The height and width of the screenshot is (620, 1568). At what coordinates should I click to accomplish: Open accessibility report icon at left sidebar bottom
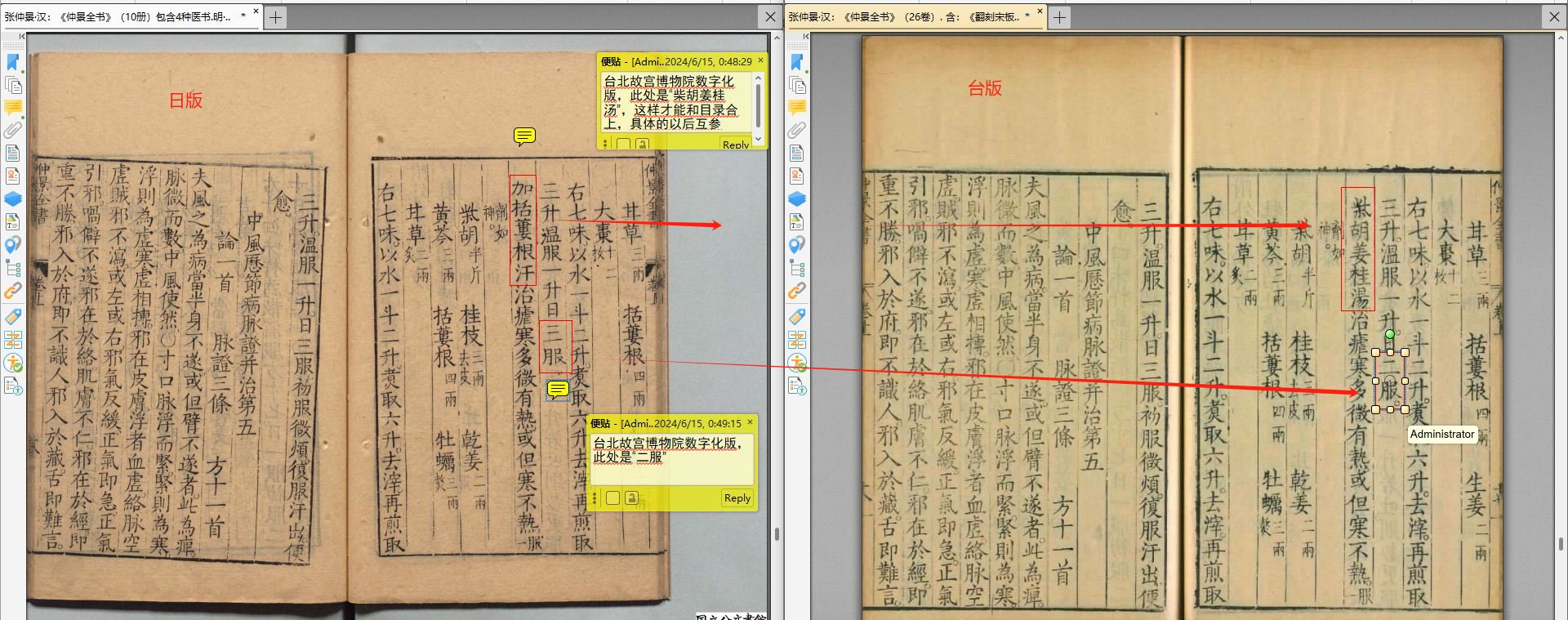coord(12,386)
